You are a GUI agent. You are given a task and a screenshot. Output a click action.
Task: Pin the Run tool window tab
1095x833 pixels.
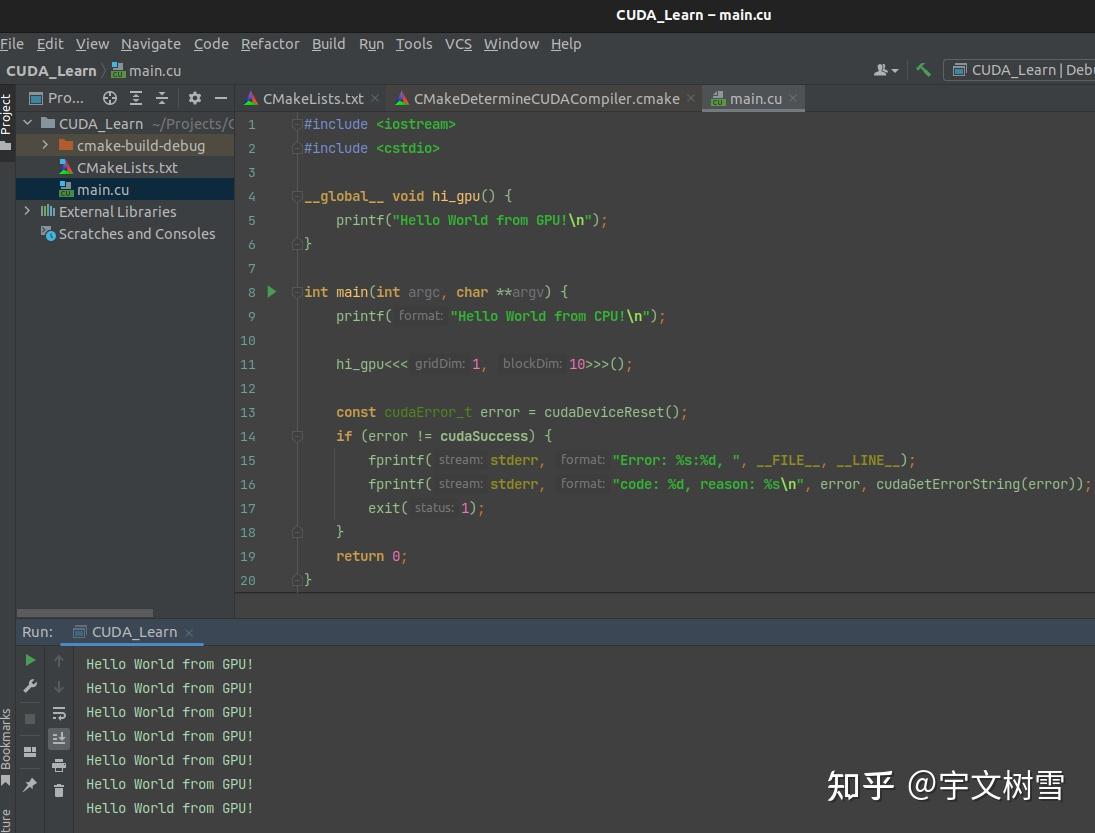[29, 786]
